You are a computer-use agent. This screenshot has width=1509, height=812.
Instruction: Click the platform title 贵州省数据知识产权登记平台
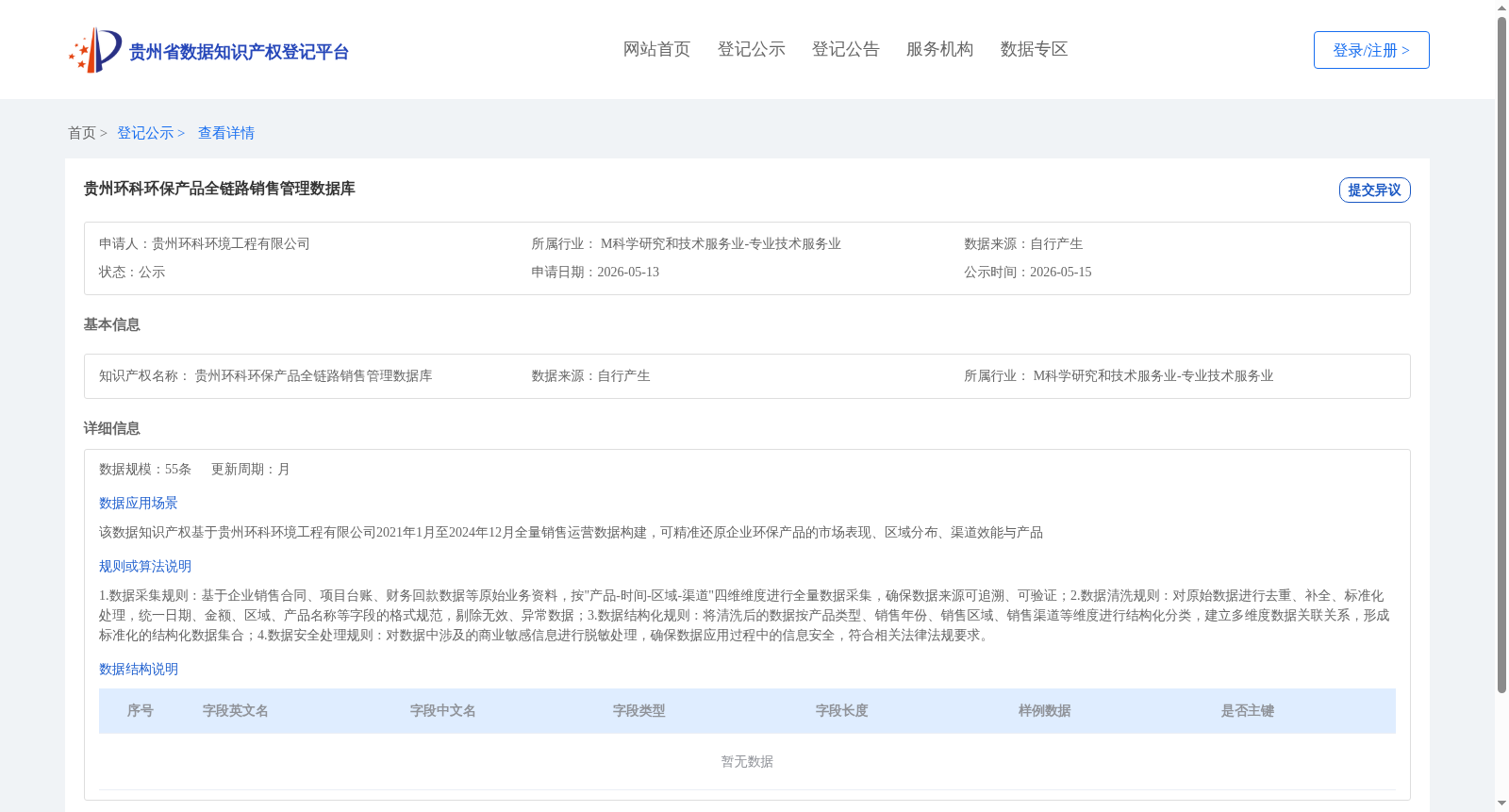[x=239, y=52]
